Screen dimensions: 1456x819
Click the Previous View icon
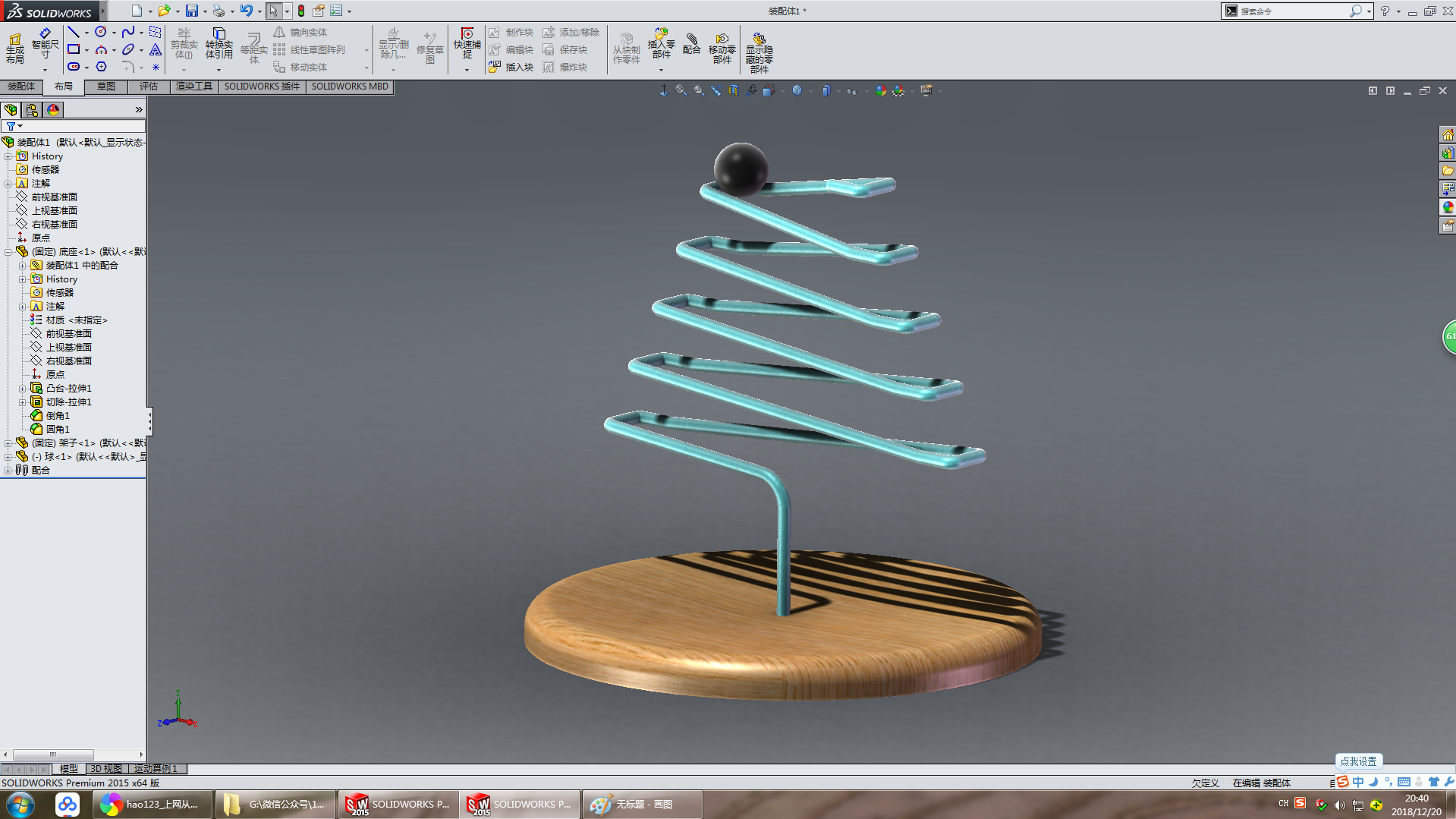click(716, 90)
